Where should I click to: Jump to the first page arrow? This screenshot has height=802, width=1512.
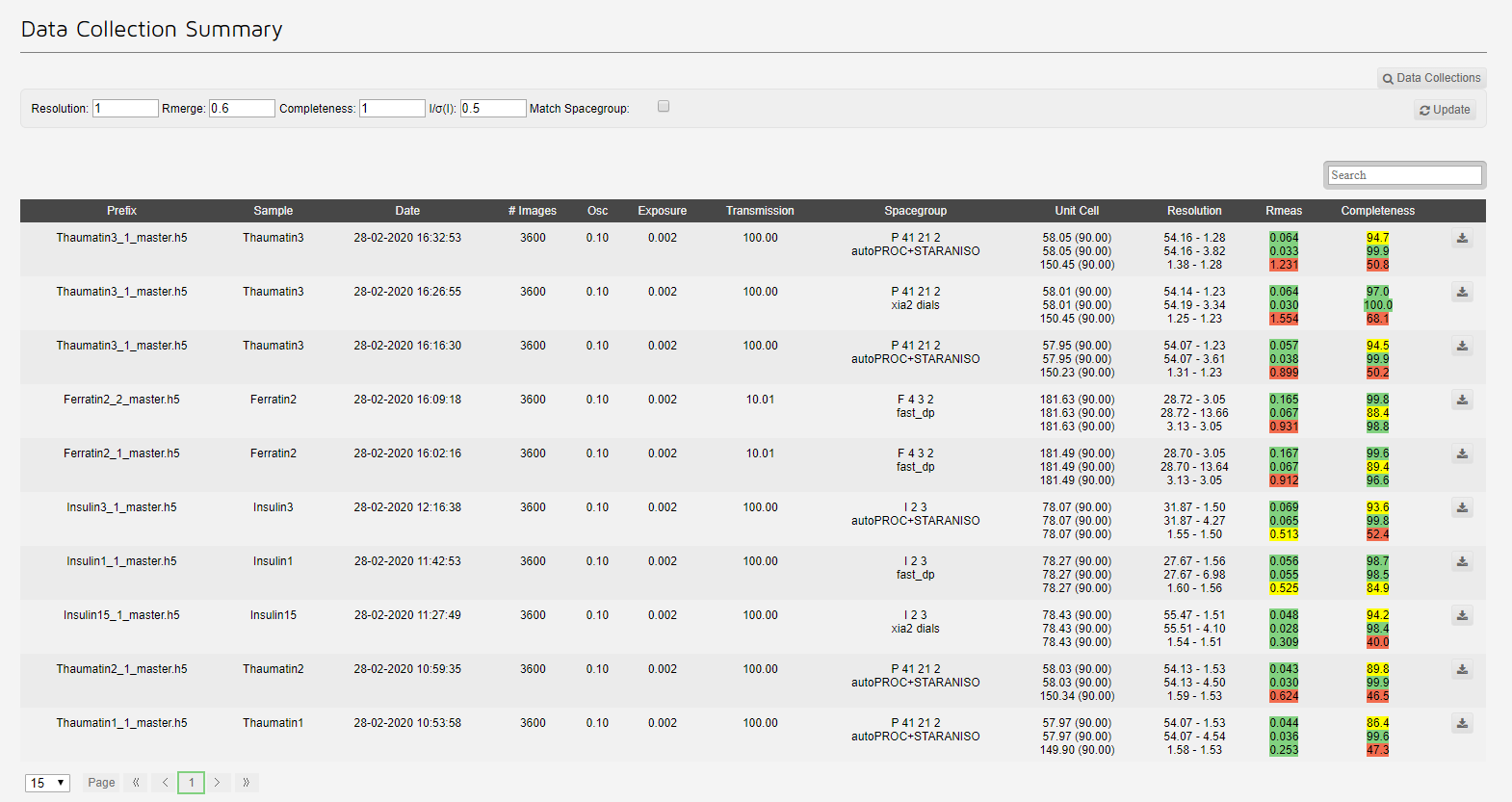[x=136, y=783]
